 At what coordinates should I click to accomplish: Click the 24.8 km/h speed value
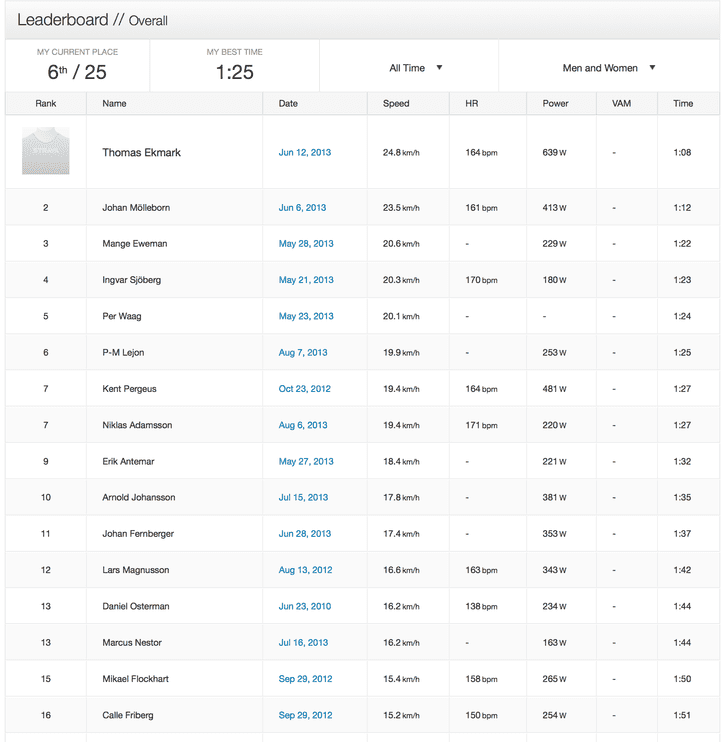tap(401, 152)
